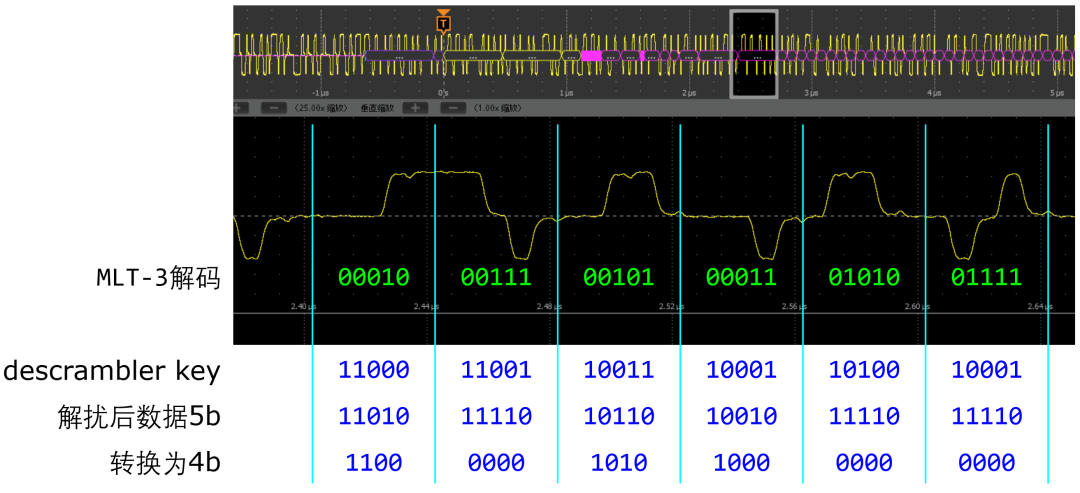Select descrambler key value 11001
This screenshot has height=493, width=1080.
click(x=496, y=370)
